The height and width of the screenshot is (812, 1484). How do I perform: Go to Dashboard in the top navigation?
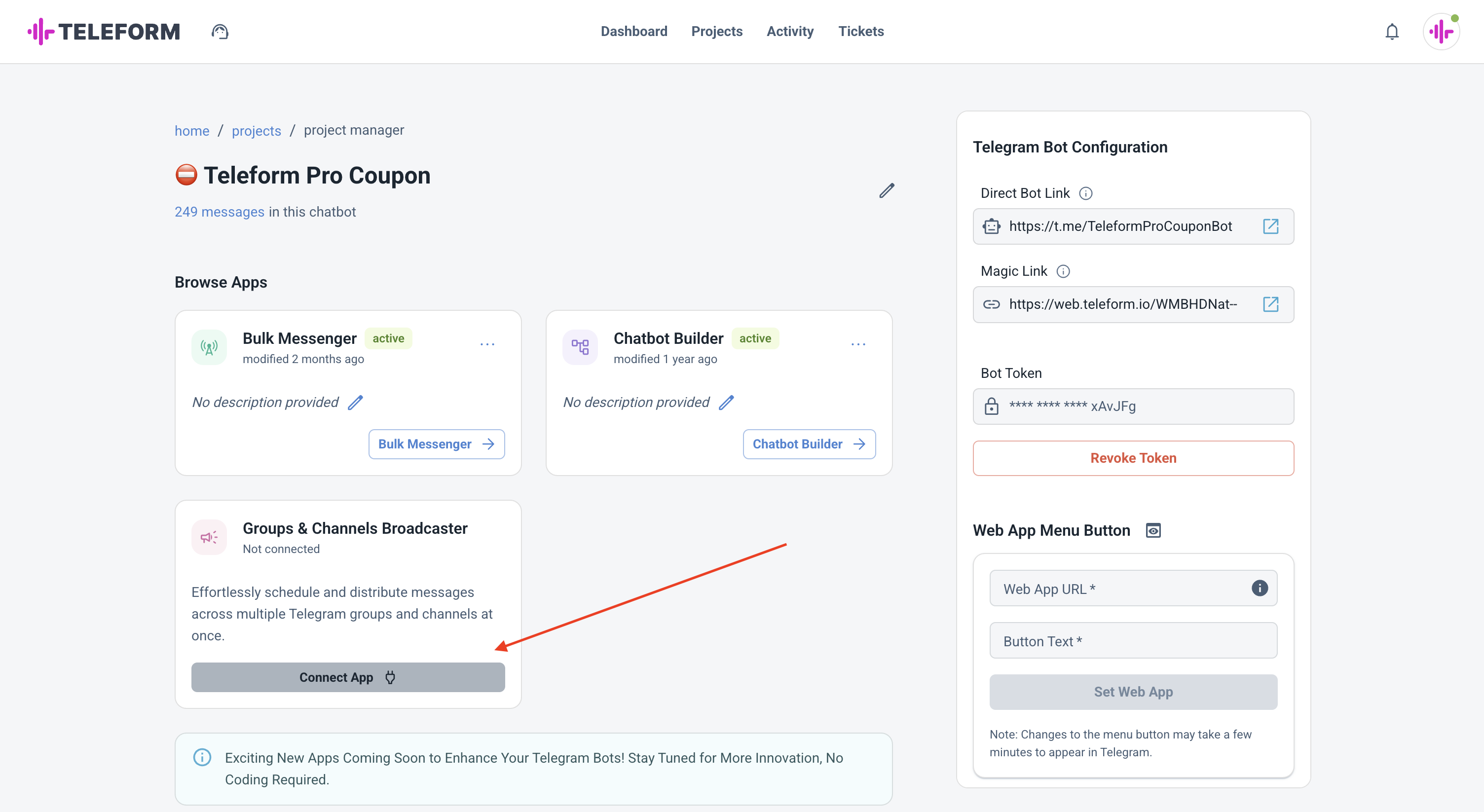pyautogui.click(x=634, y=32)
